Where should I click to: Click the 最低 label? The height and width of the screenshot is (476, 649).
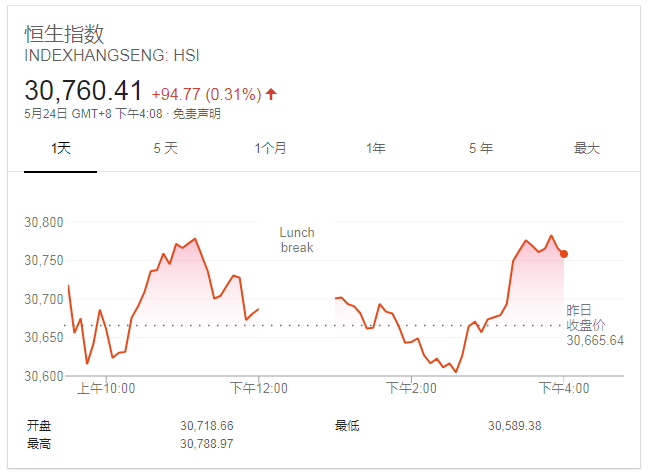coord(347,426)
